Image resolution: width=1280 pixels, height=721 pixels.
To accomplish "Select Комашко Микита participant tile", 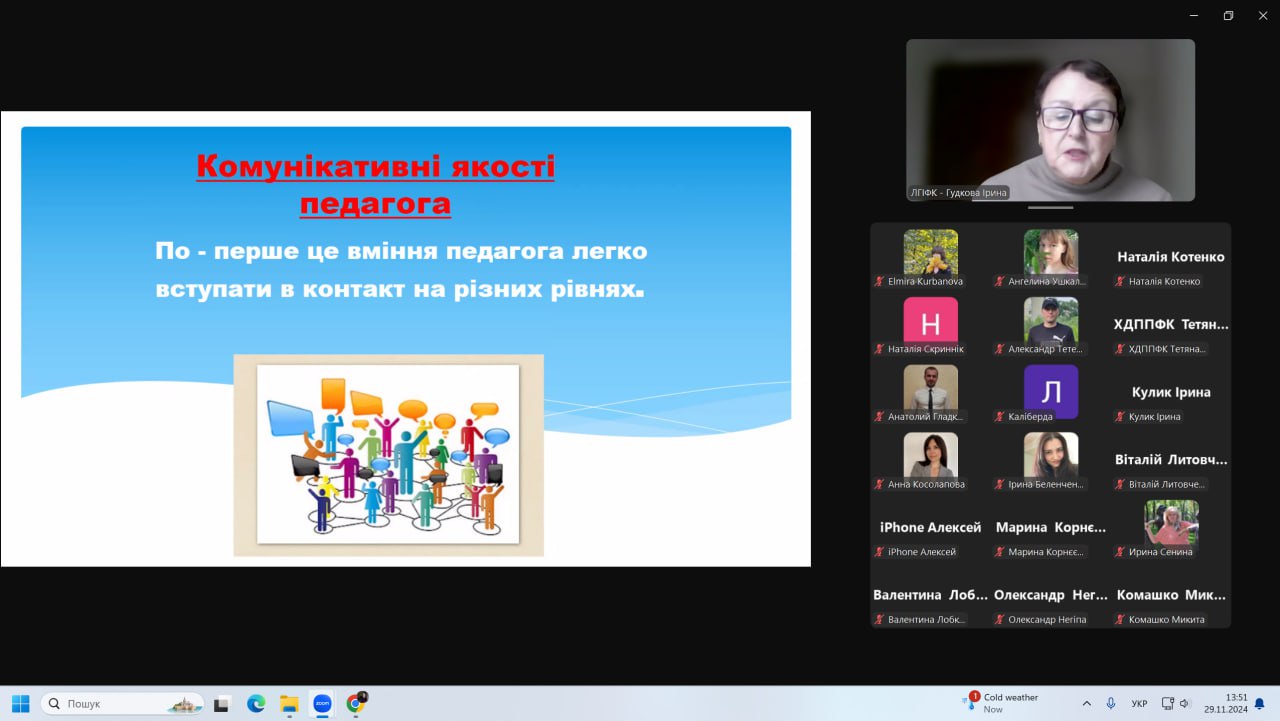I will tap(1170, 597).
